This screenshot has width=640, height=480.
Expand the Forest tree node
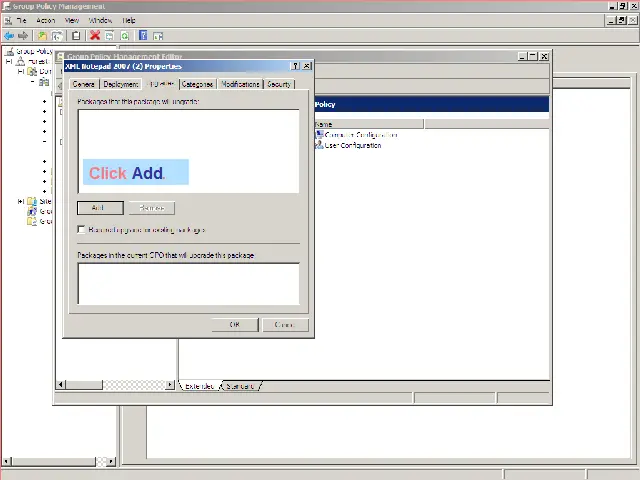[9, 61]
